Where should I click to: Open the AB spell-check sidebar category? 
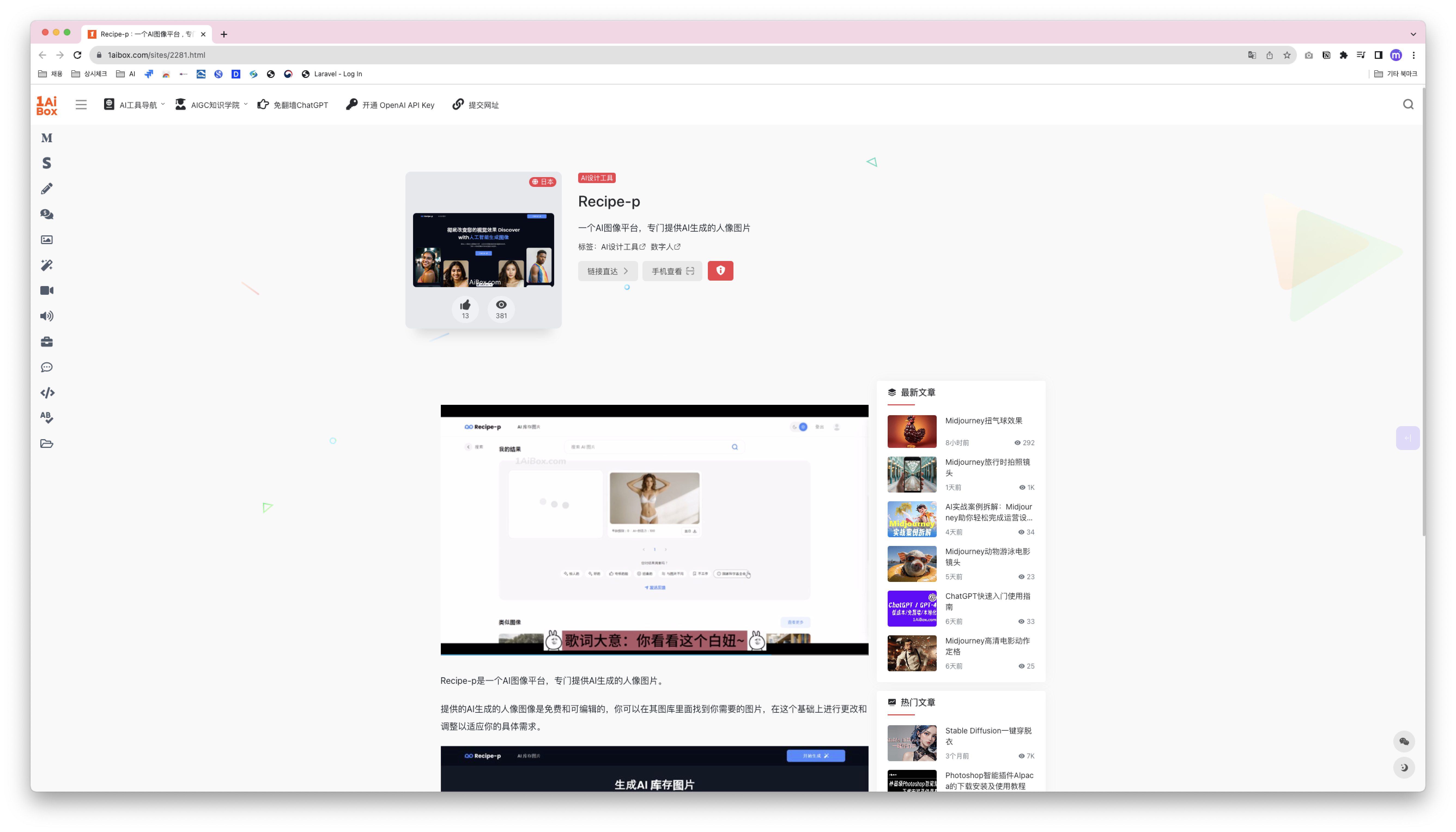(x=47, y=418)
